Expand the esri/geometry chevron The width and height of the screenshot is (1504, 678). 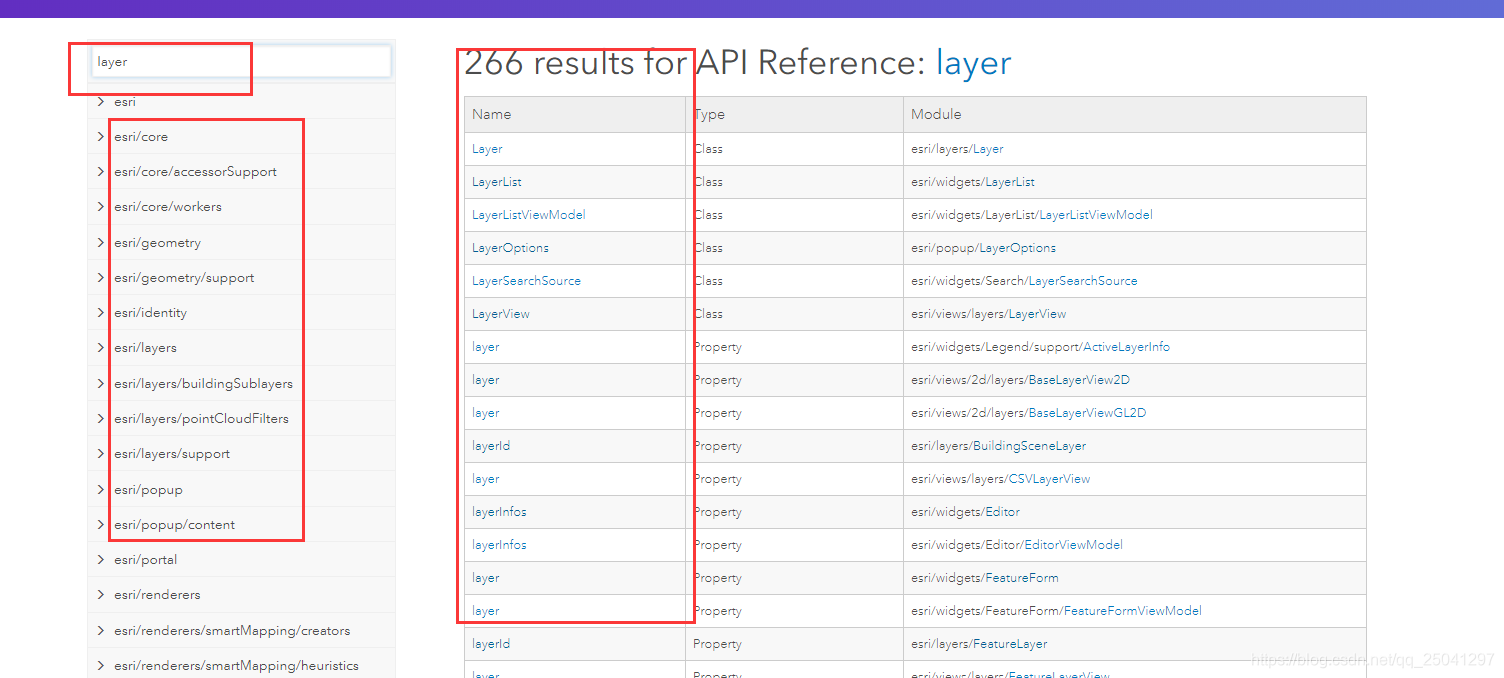[x=101, y=242]
